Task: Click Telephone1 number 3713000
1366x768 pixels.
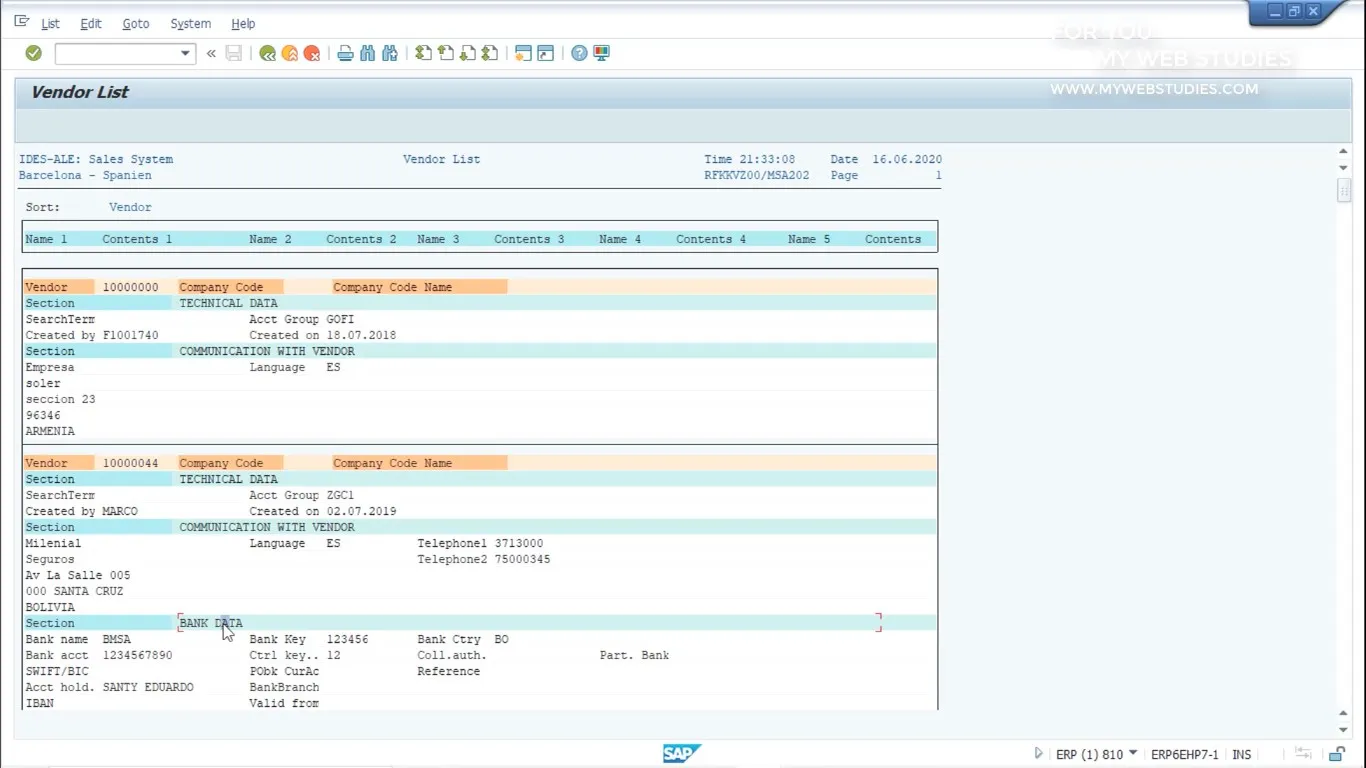Action: click(519, 543)
